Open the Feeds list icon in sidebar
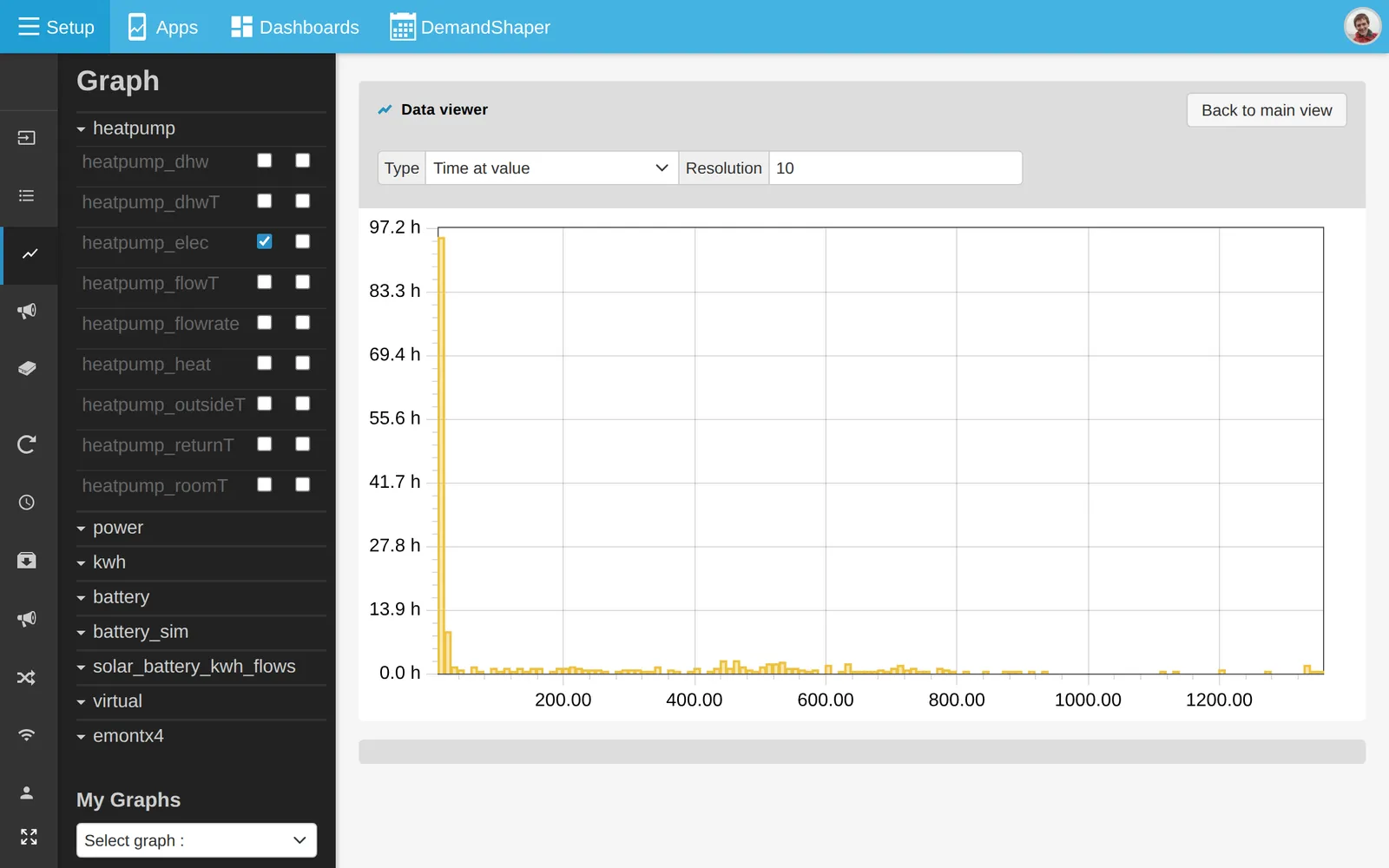Screen dimensions: 1389x868 point(27,195)
